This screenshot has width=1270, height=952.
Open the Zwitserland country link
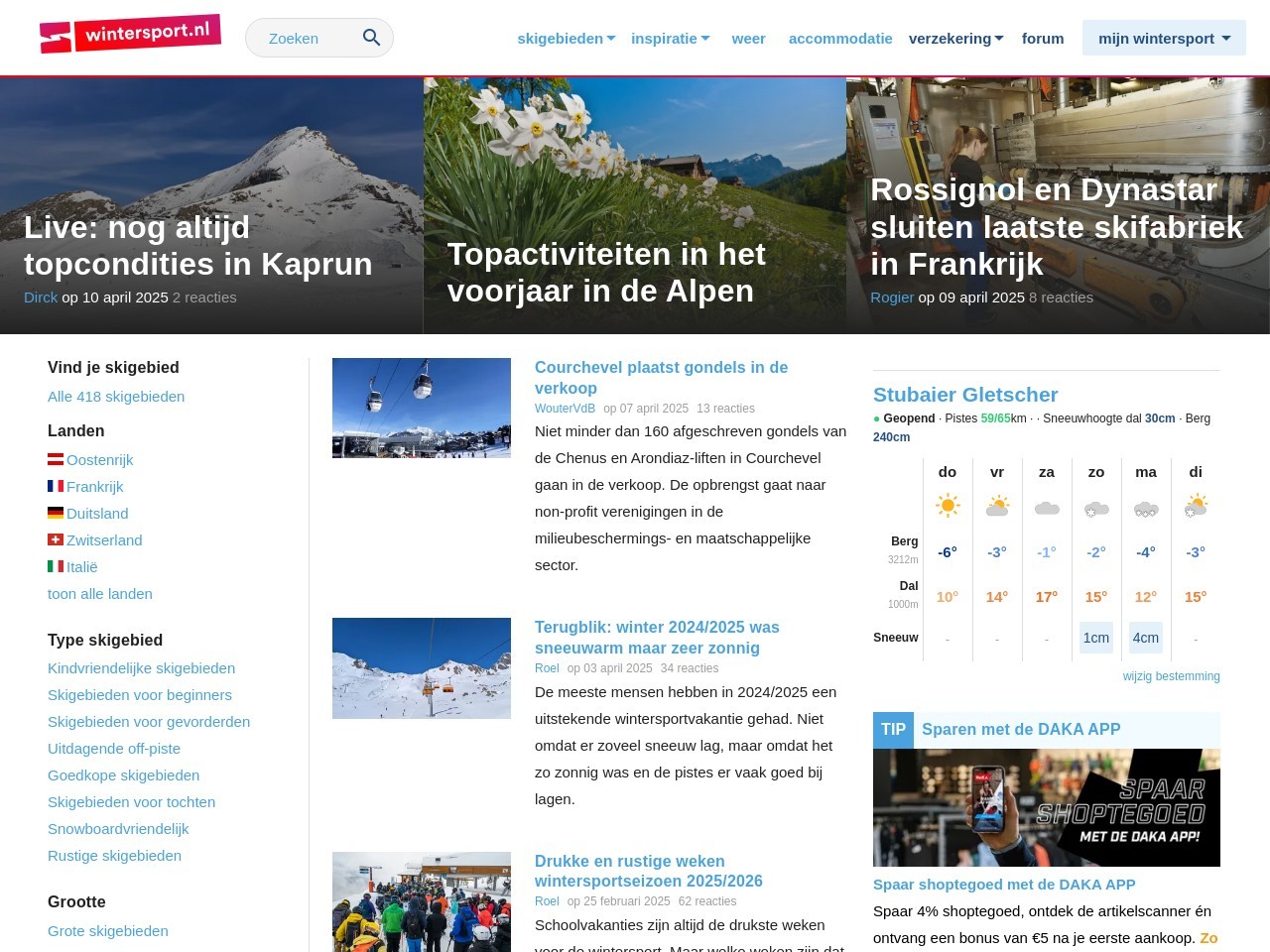(104, 539)
